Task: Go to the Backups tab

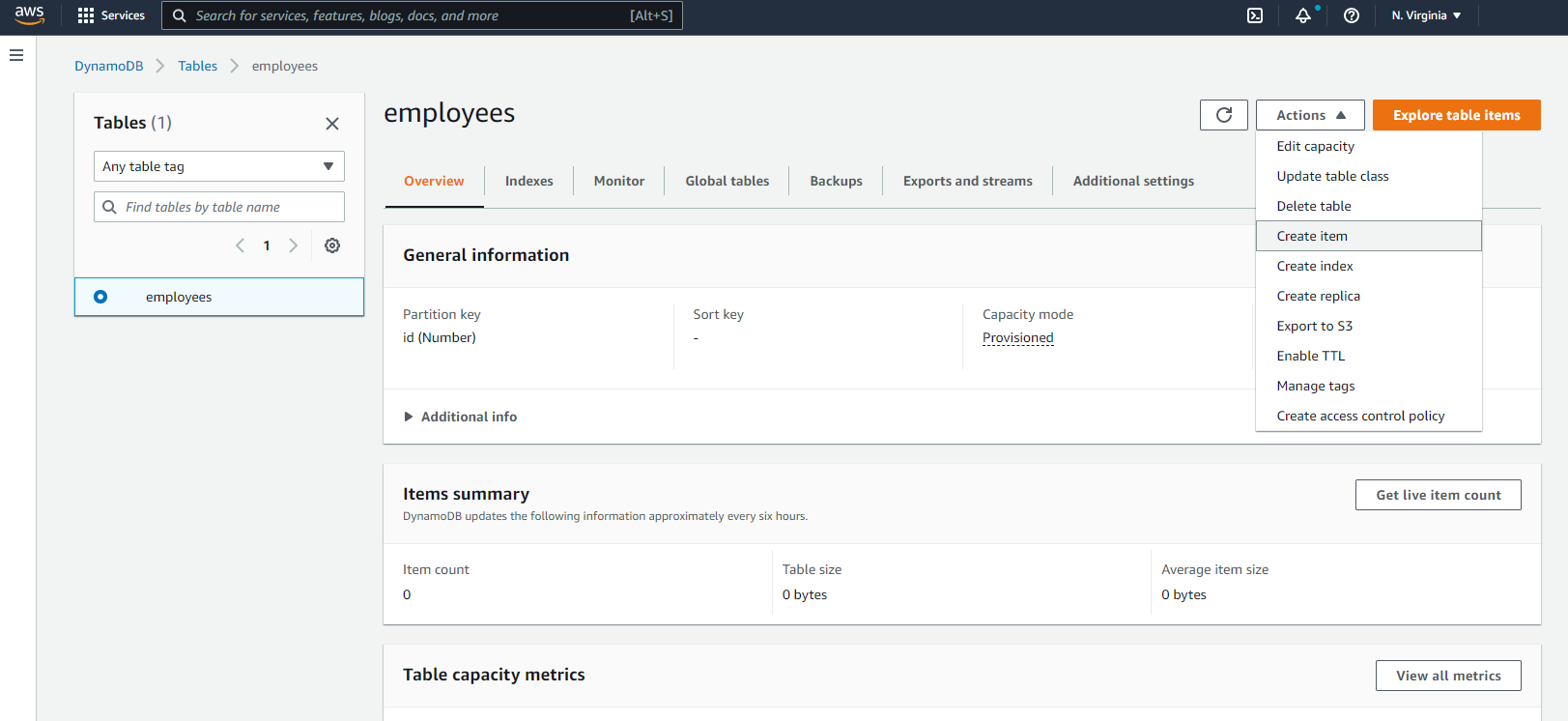Action: pos(837,181)
